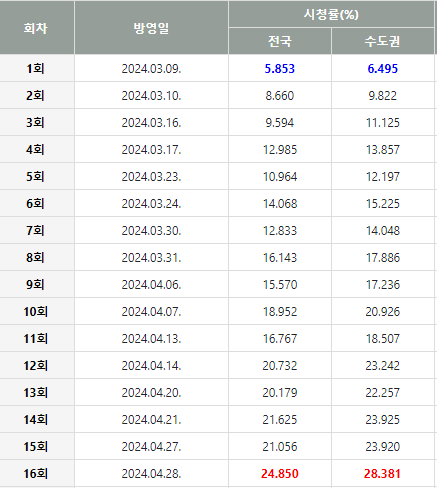Image resolution: width=437 pixels, height=488 pixels.
Task: Click the rating value 18.952
Action: pyautogui.click(x=280, y=312)
